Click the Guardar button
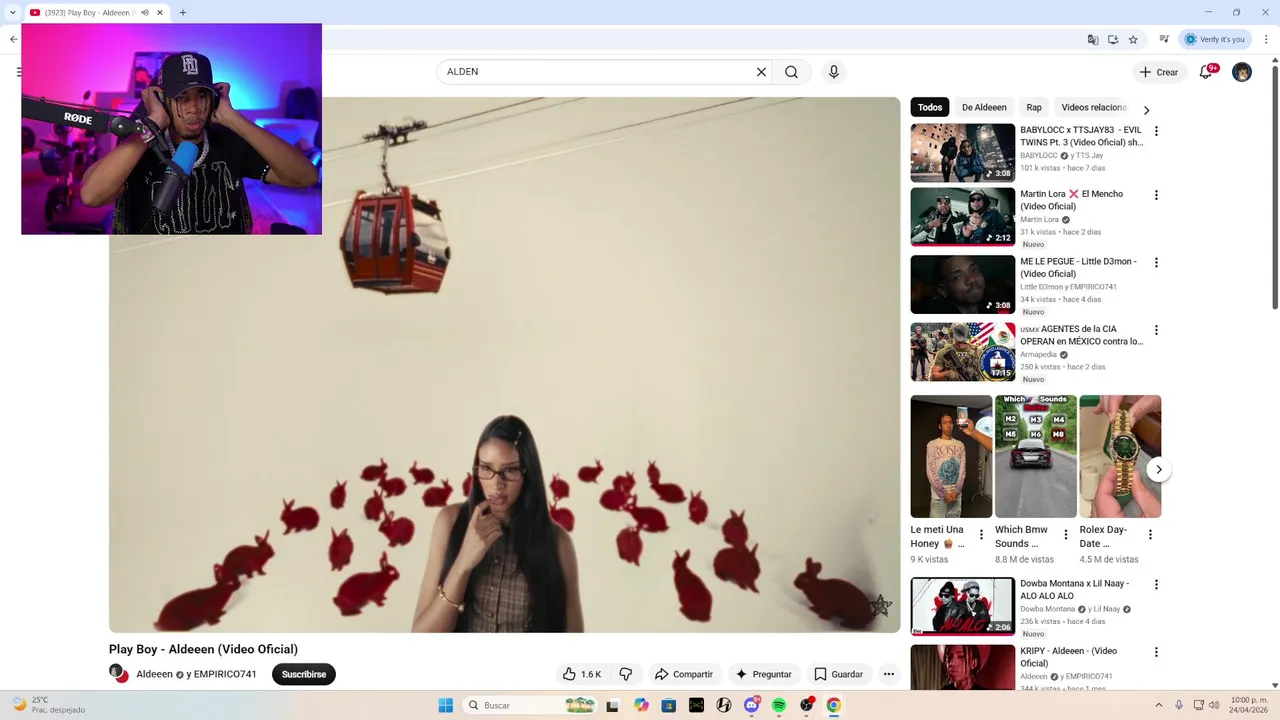 [x=838, y=674]
